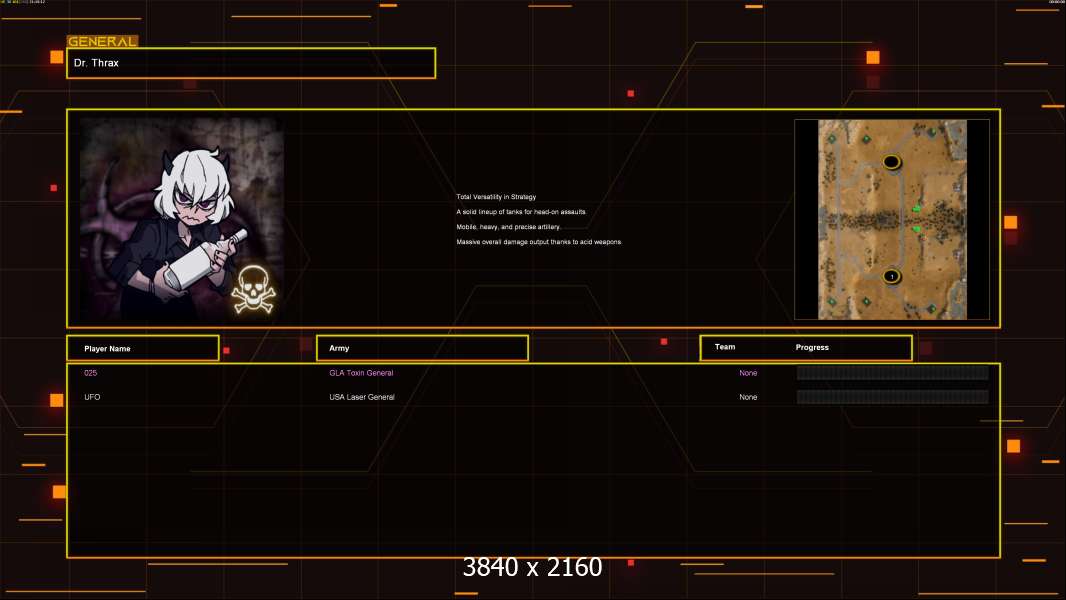
Task: Click the Team None value for player UFO
Action: point(748,397)
